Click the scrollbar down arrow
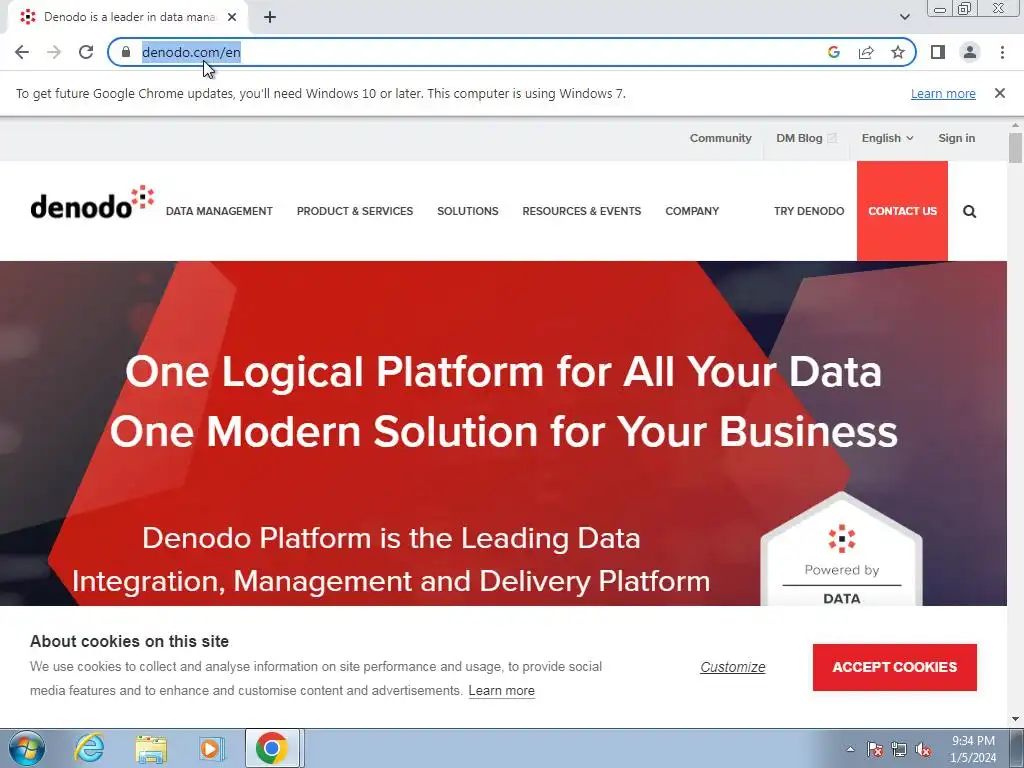This screenshot has width=1024, height=768. coord(1015,719)
